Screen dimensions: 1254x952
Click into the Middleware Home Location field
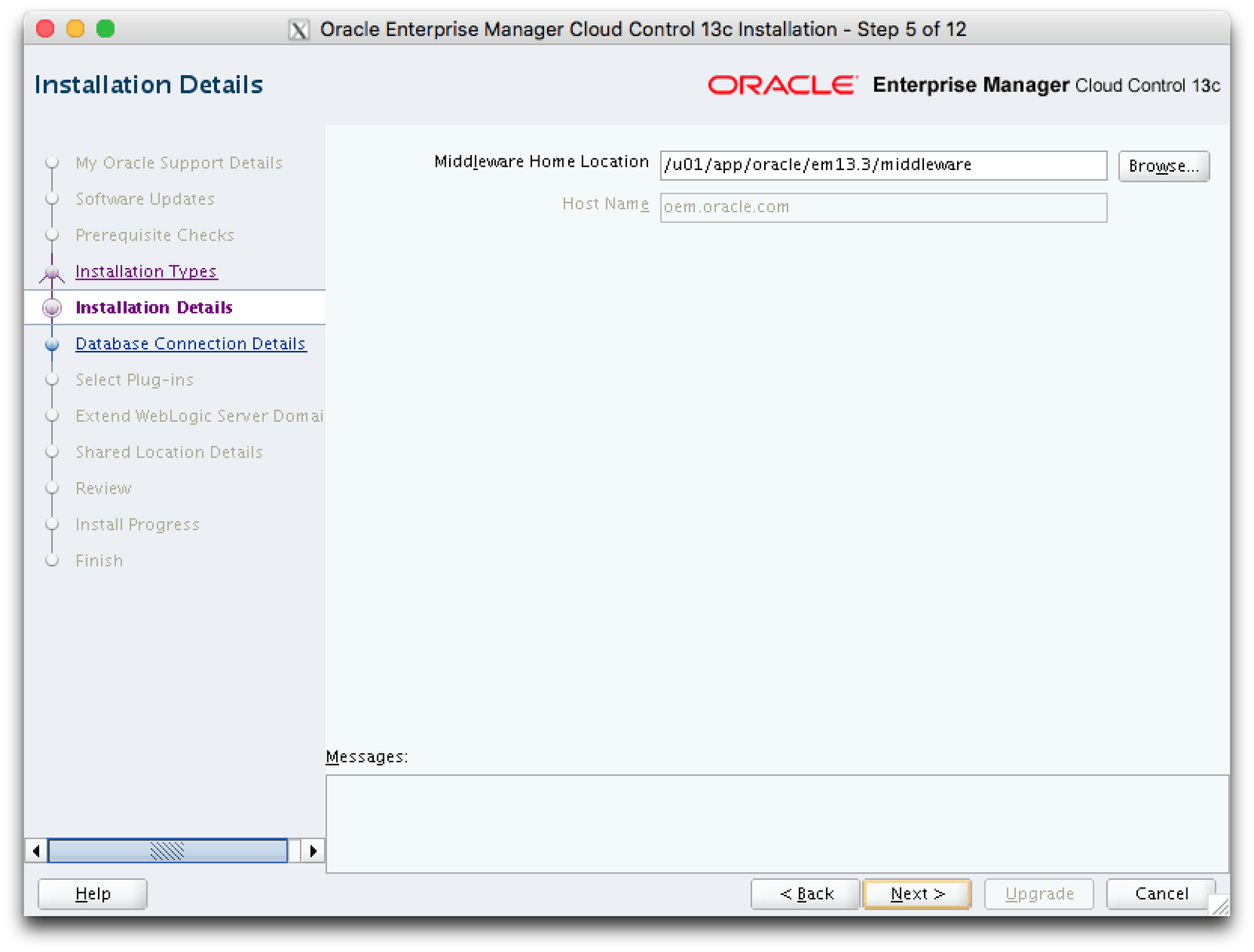point(883,165)
